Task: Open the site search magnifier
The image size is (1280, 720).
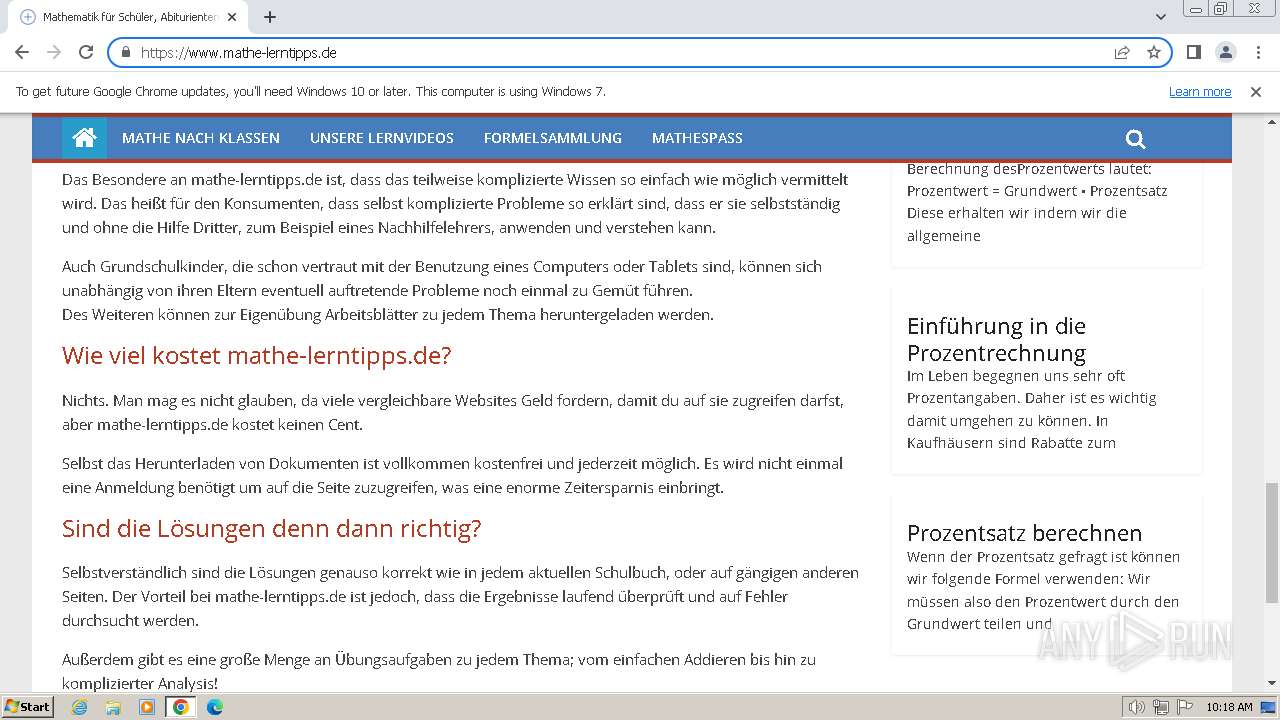Action: [1135, 139]
